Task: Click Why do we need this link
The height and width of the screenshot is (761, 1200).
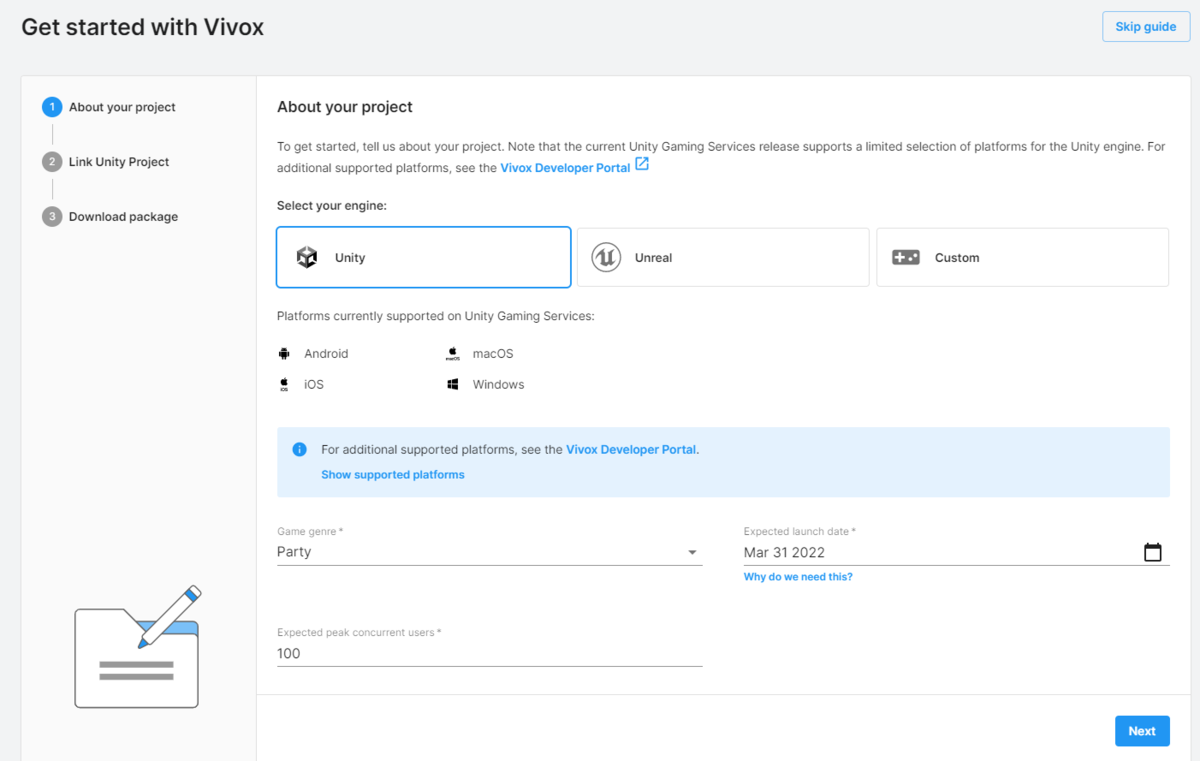Action: pyautogui.click(x=798, y=577)
